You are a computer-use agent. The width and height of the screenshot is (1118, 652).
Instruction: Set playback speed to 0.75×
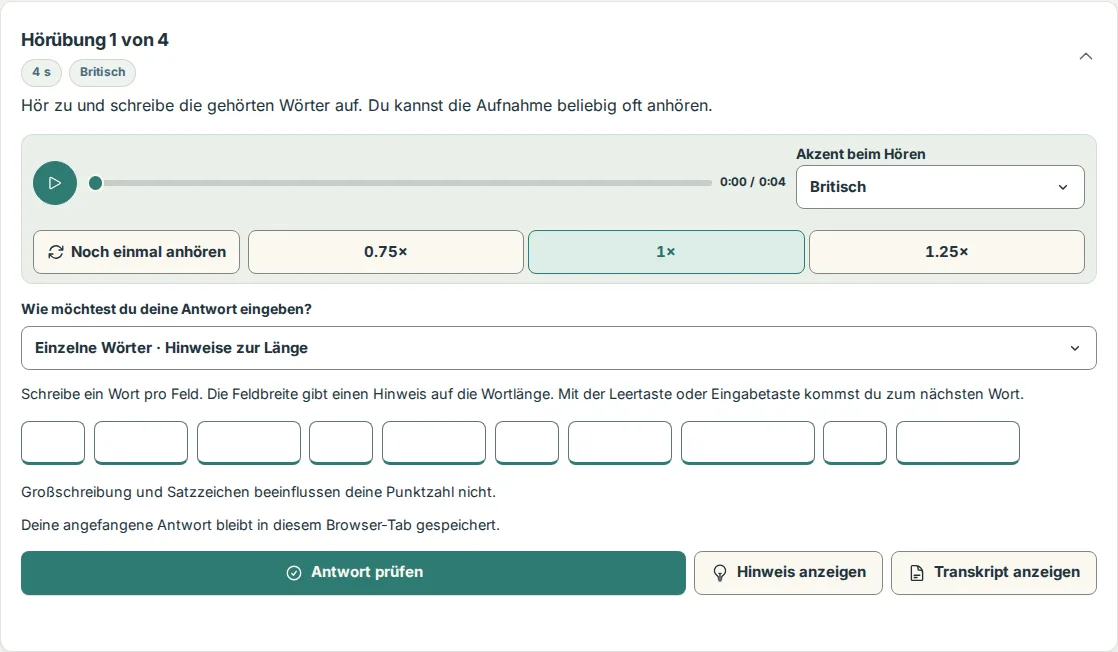pyautogui.click(x=386, y=252)
